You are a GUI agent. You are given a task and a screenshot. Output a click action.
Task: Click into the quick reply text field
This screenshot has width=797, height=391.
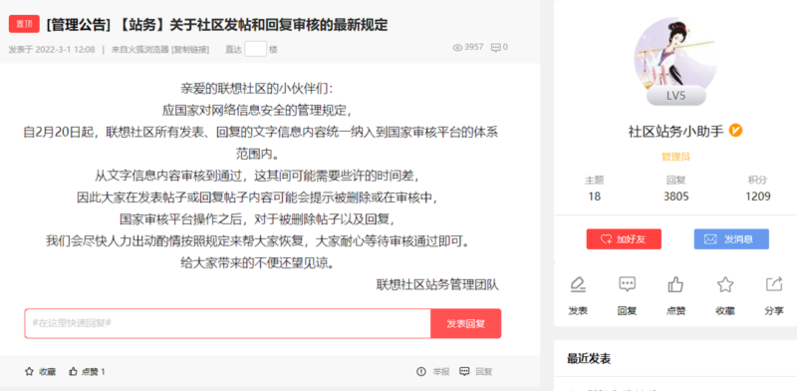click(x=228, y=323)
